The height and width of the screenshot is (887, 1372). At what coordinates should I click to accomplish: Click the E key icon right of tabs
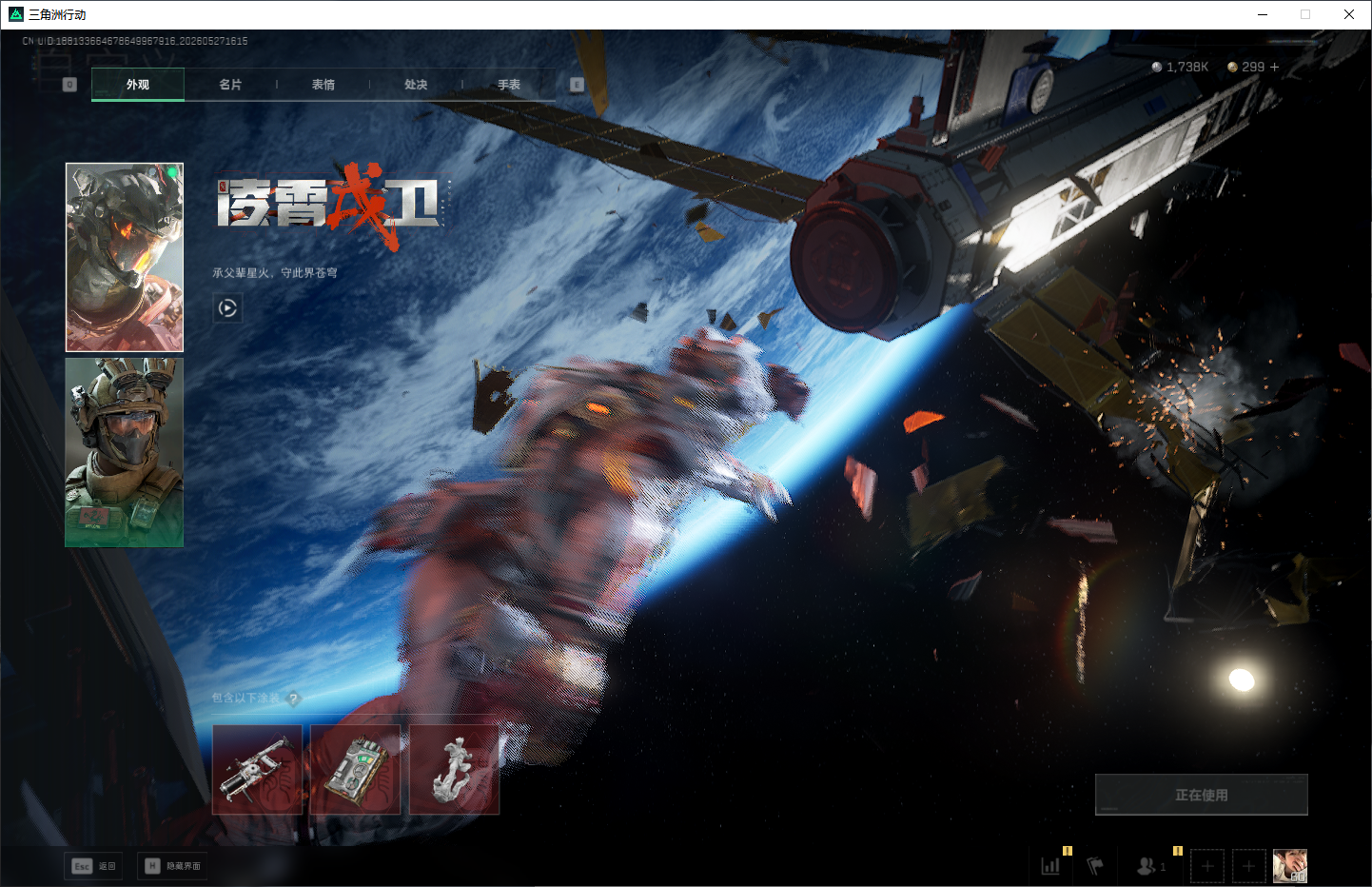577,85
